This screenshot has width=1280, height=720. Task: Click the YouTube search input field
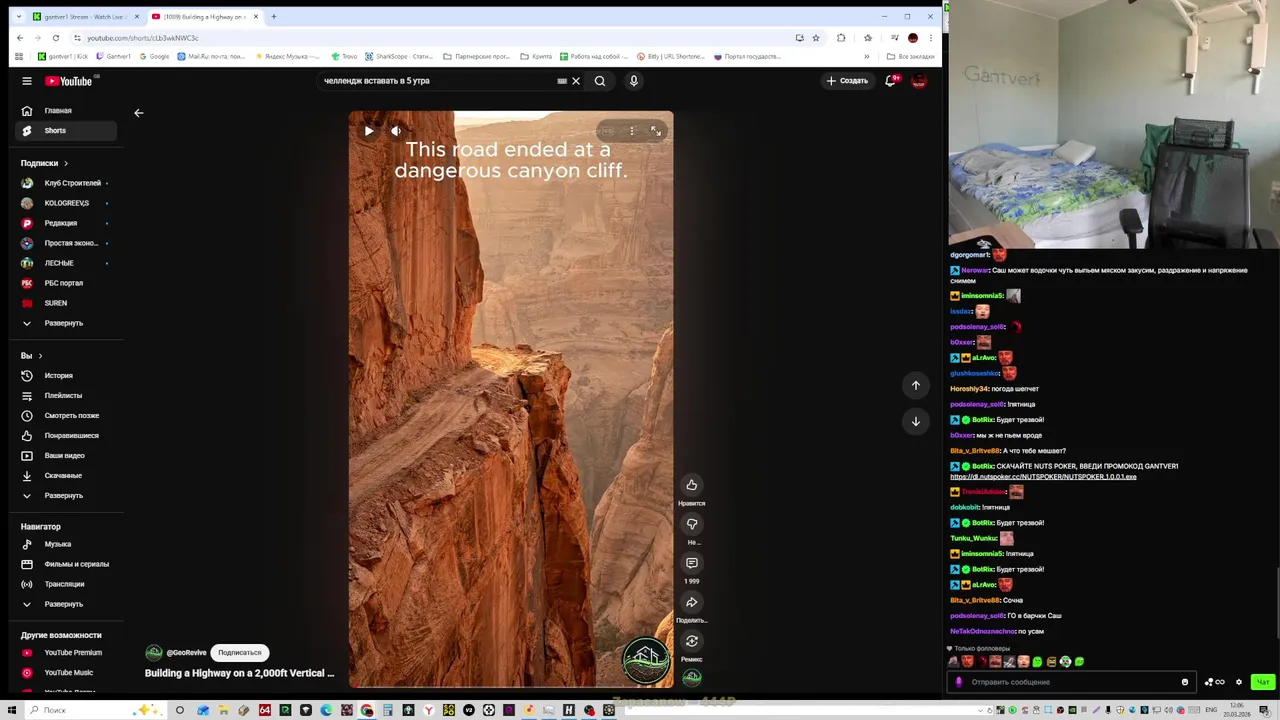tap(435, 81)
